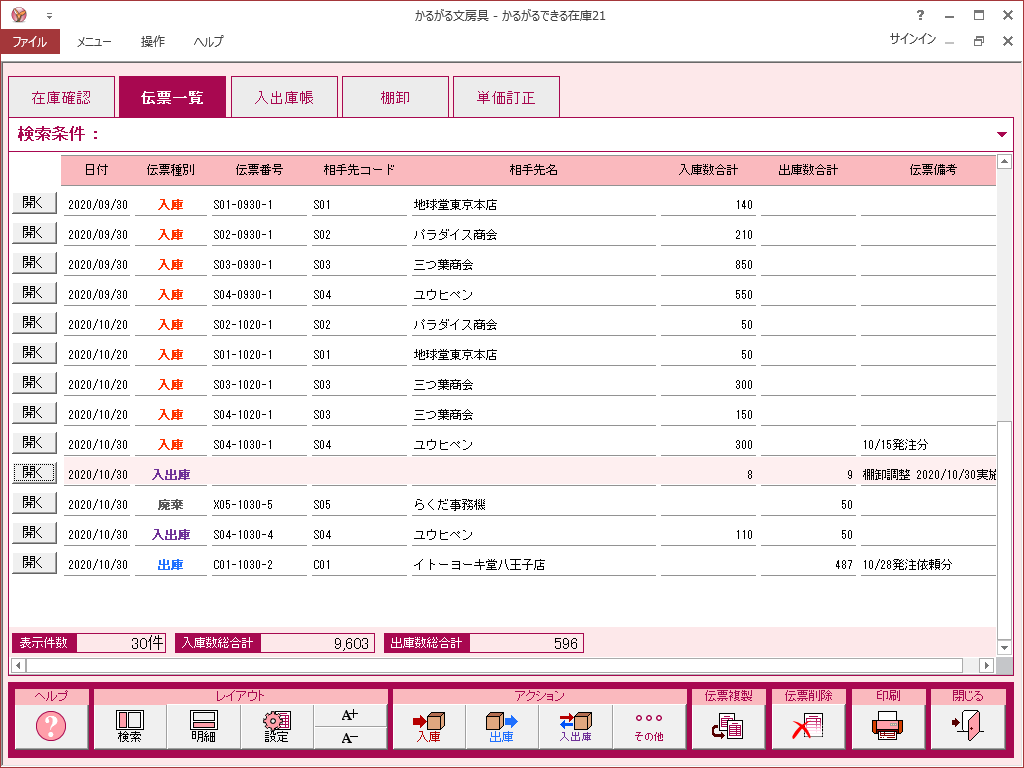Click the 印刷 printer icon
Screen dimensions: 1024x768
tap(888, 726)
